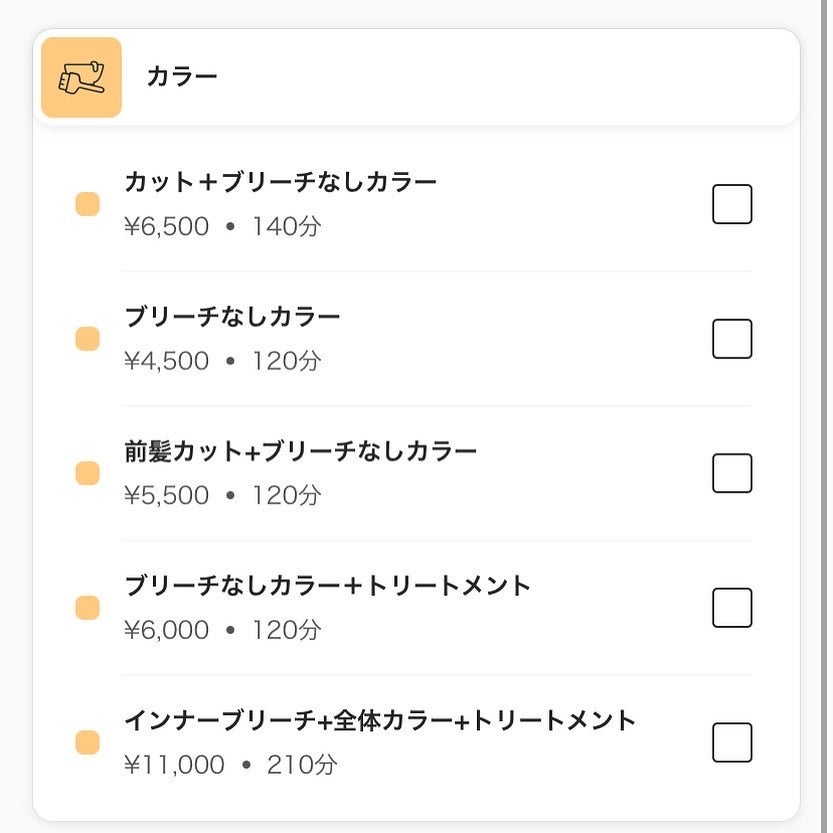
Task: Enable the ブリーチなしカラー+トリートメント checkbox
Action: 731,607
